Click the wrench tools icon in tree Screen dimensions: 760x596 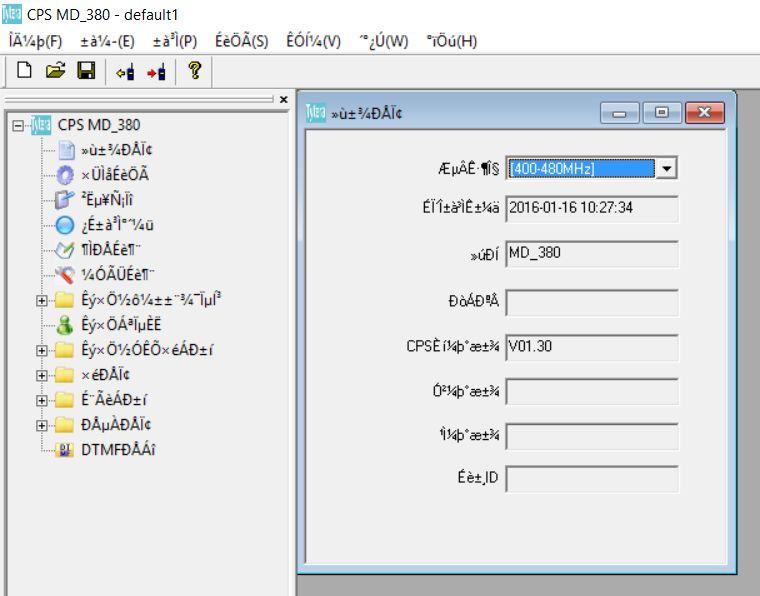[64, 275]
